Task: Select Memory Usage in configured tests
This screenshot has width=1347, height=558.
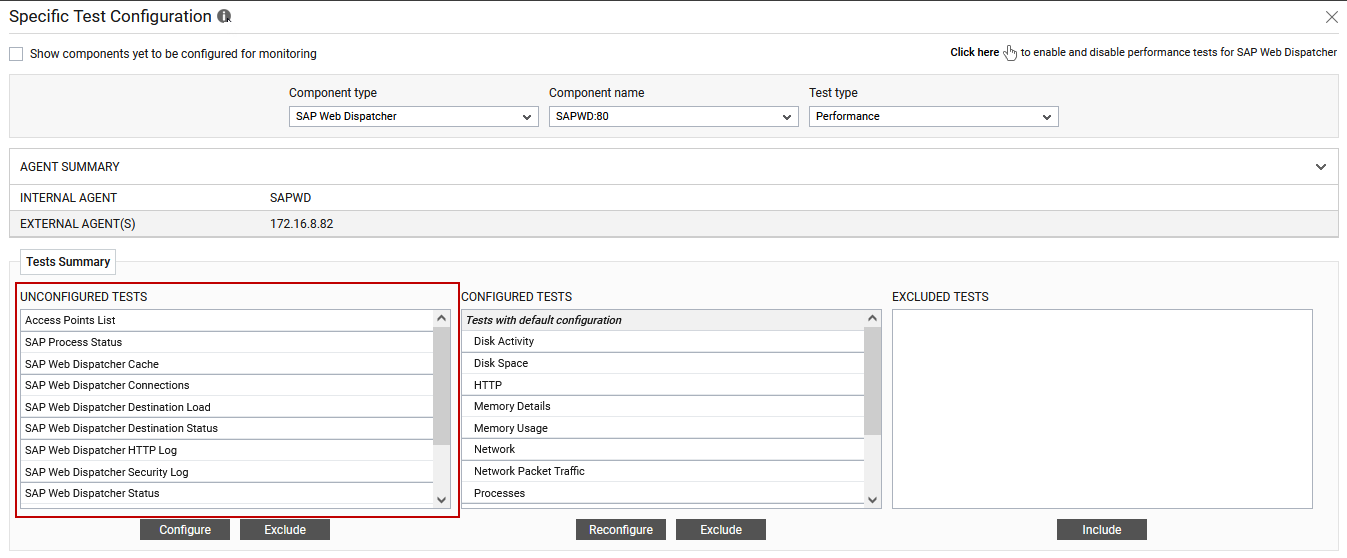Action: (663, 428)
